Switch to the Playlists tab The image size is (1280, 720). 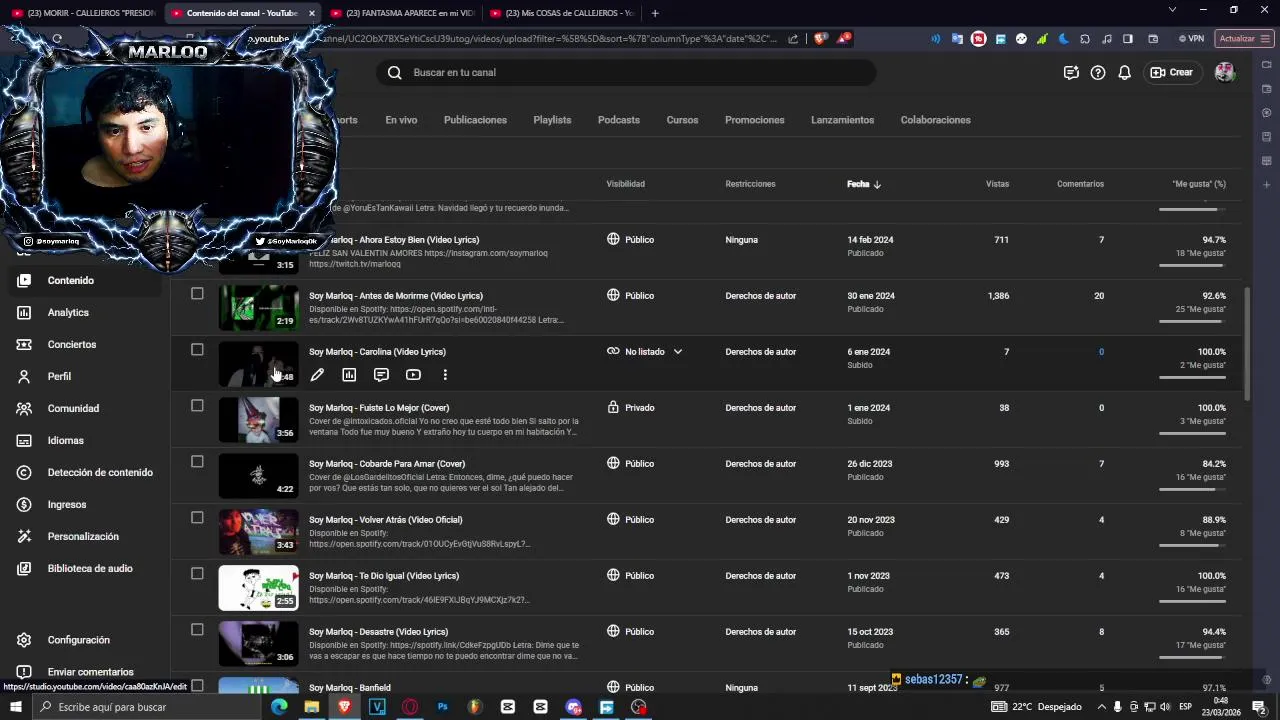552,120
